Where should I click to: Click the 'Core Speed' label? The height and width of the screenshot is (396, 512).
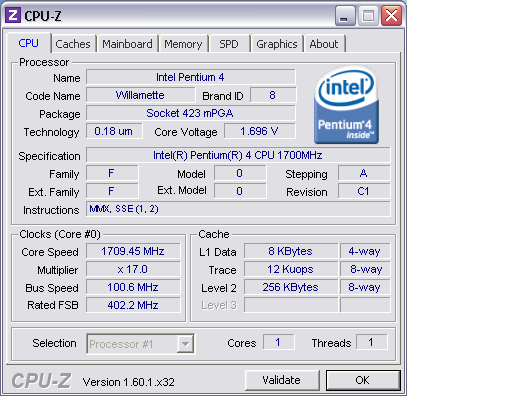click(50, 252)
